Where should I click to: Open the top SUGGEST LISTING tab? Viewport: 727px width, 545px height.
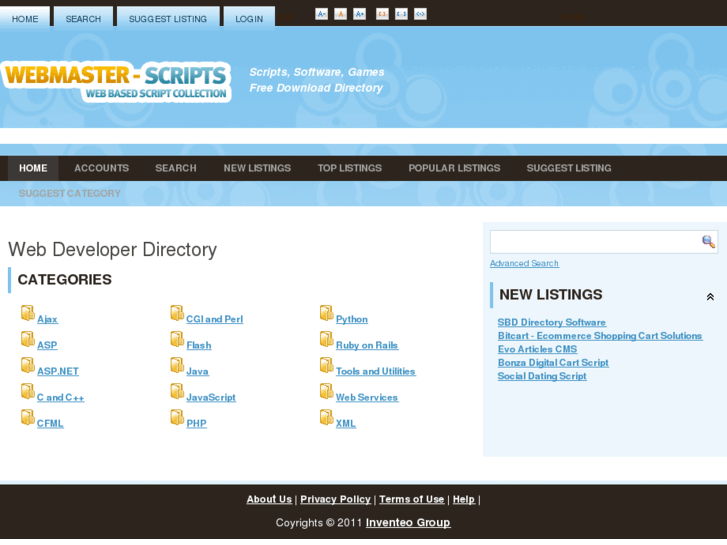click(168, 19)
